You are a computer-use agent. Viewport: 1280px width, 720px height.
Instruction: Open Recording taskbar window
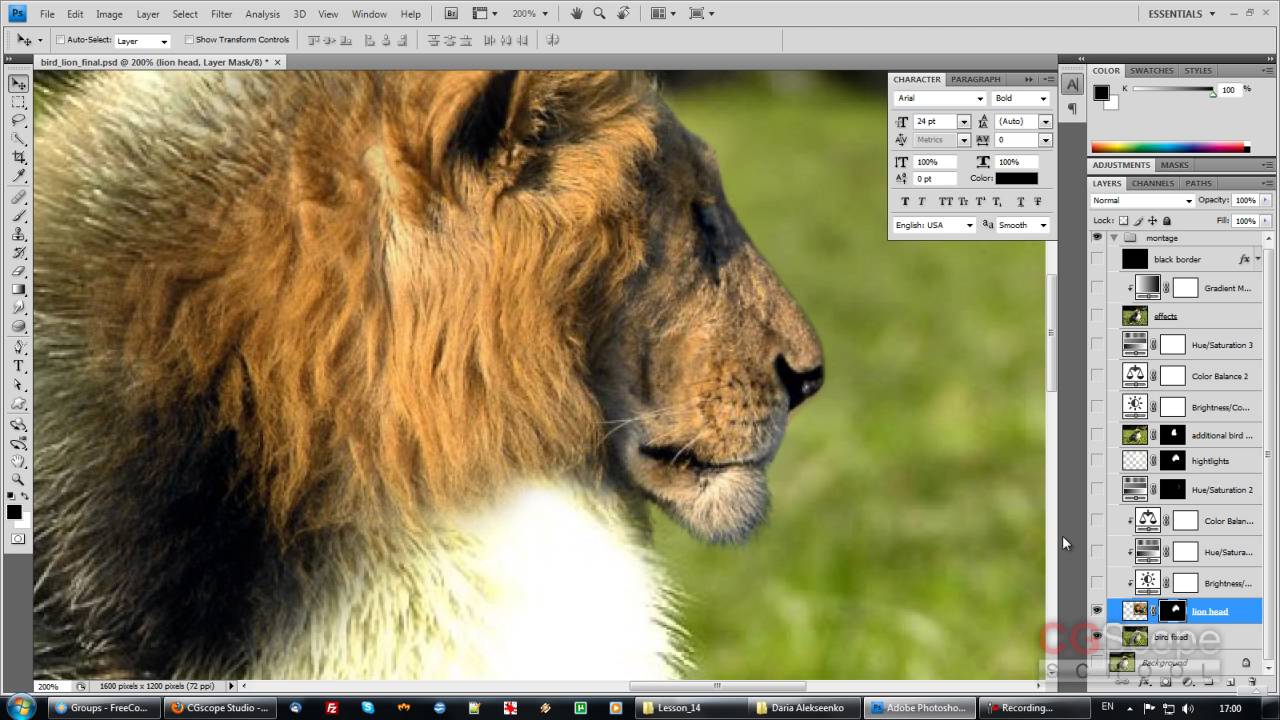tap(1034, 707)
